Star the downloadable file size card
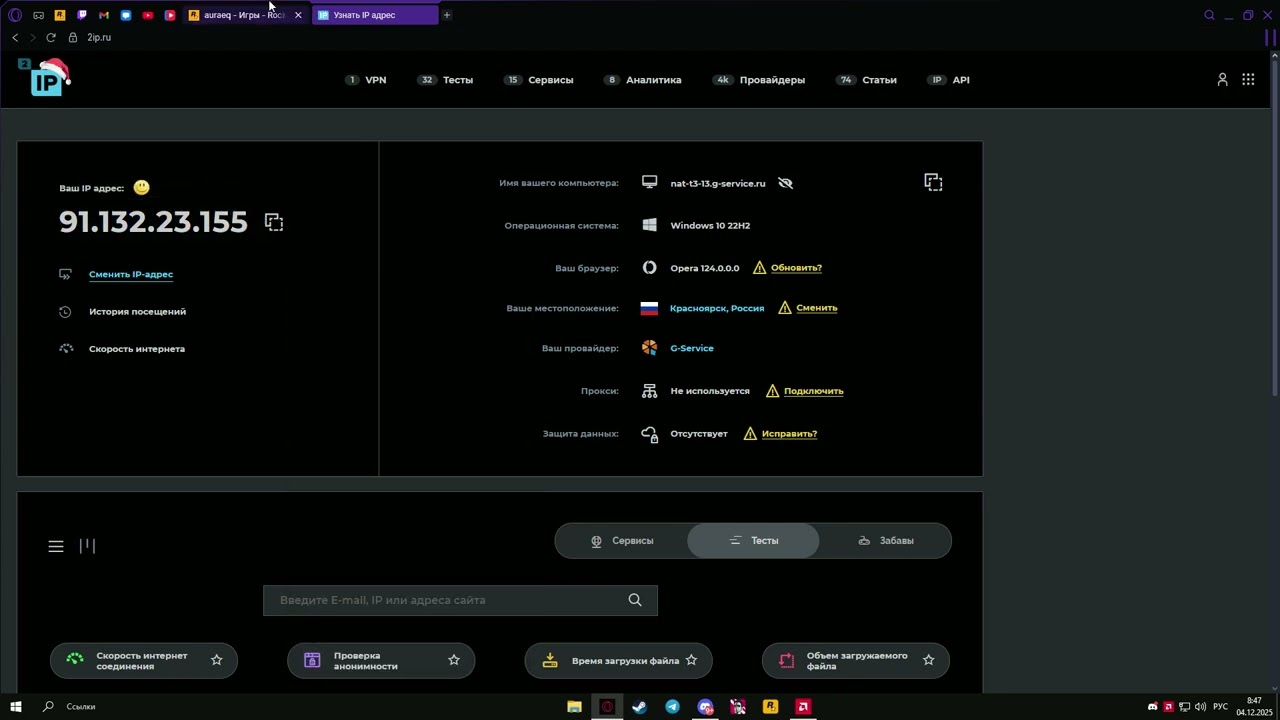 928,660
